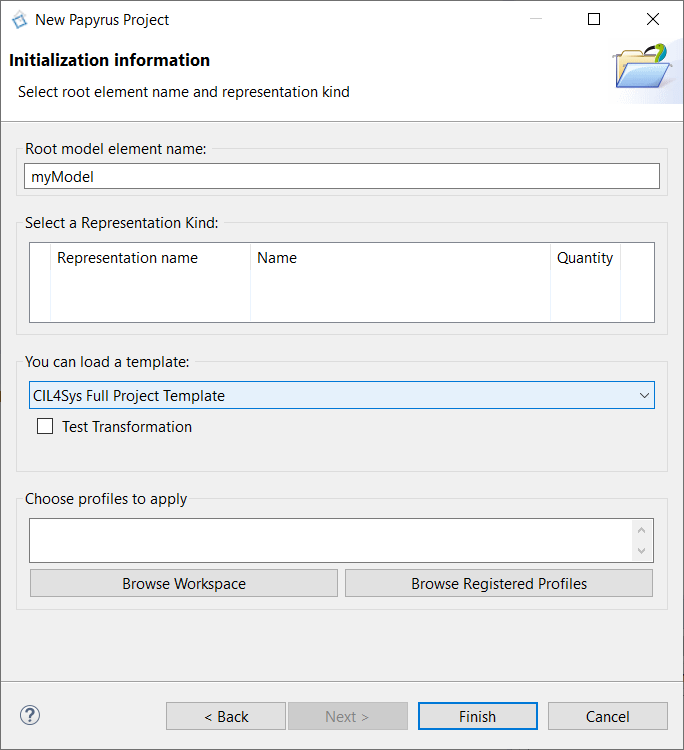Click the Back button
The width and height of the screenshot is (684, 750).
[x=226, y=716]
